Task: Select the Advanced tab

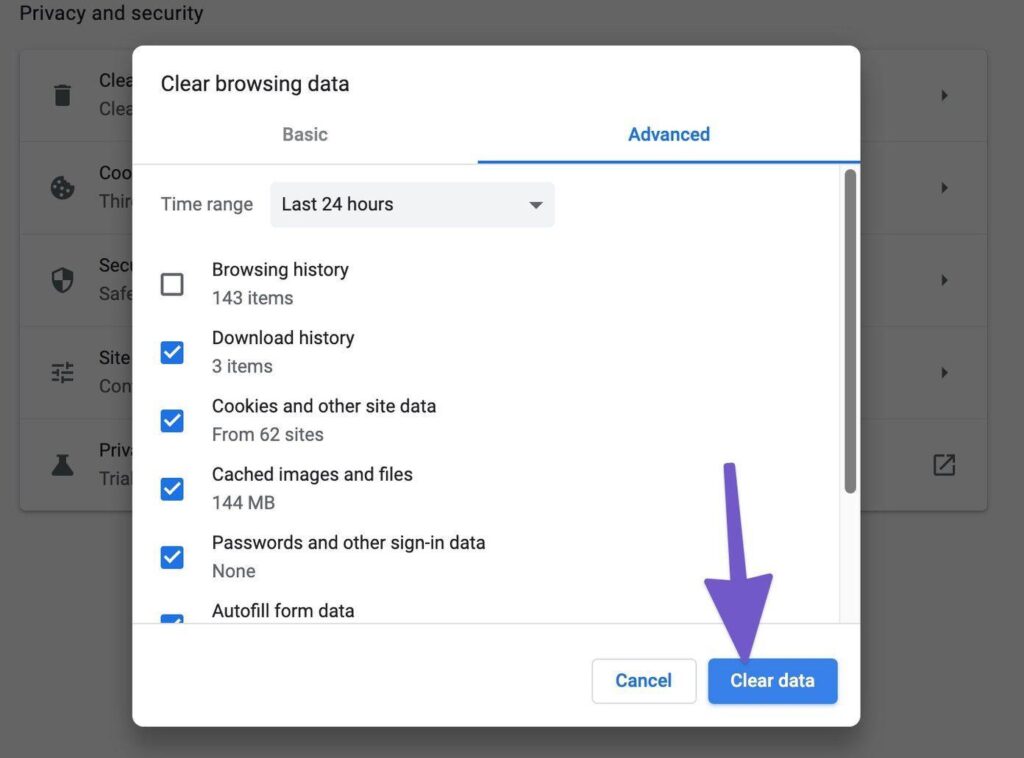Action: [x=668, y=134]
